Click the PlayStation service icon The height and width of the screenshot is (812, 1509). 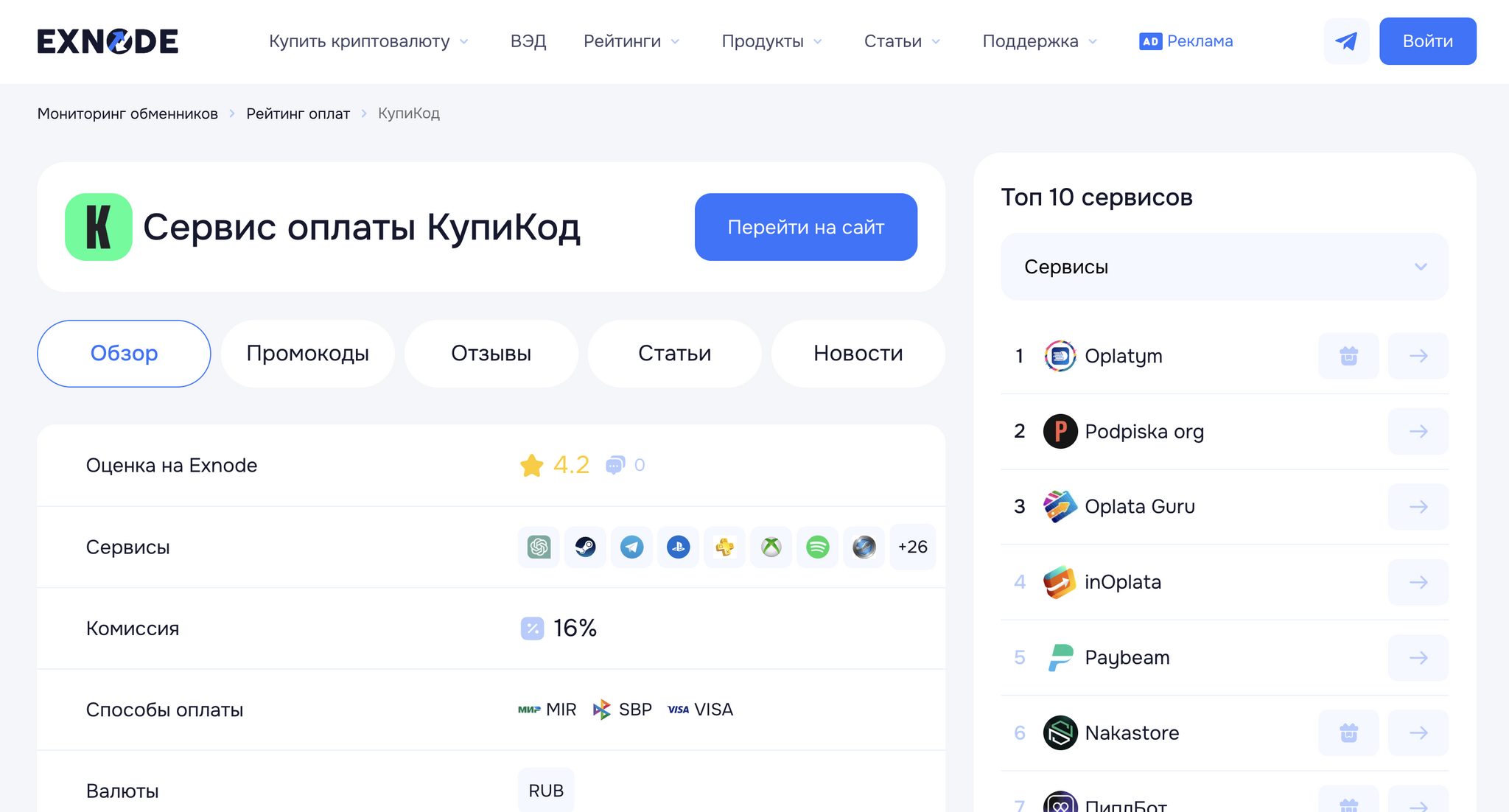pos(678,547)
